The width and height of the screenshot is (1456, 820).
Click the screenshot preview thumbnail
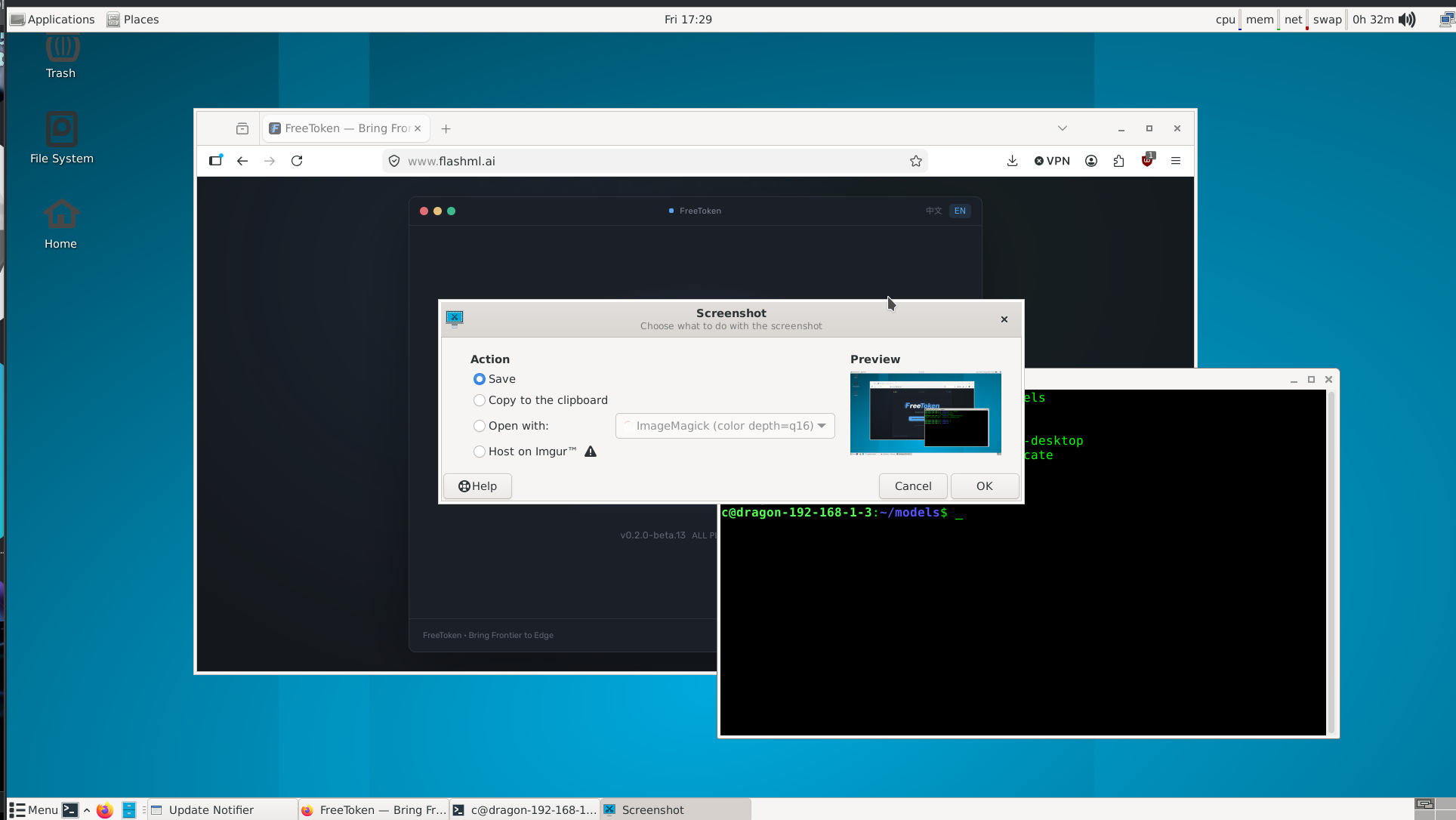pyautogui.click(x=926, y=412)
